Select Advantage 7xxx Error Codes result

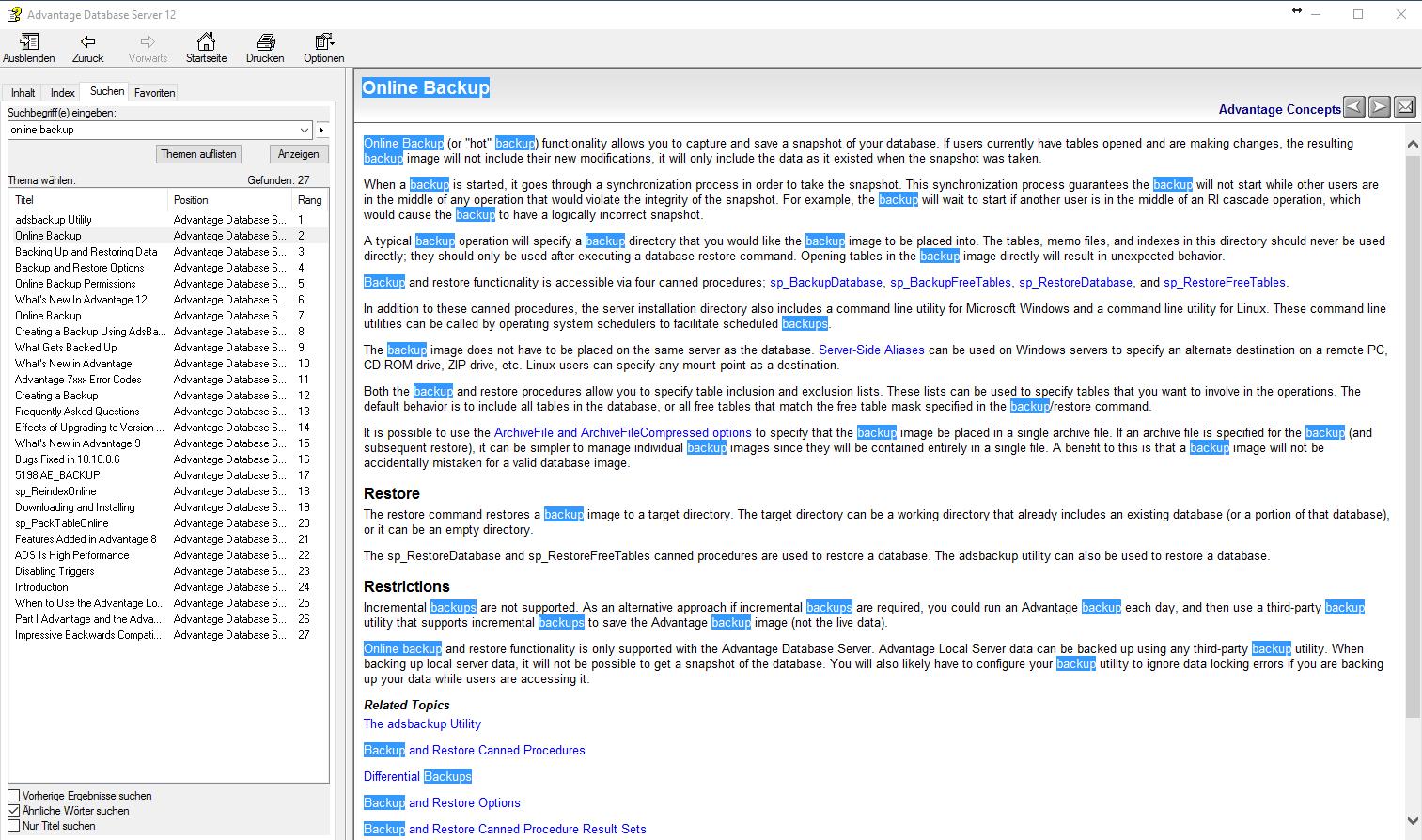pyautogui.click(x=169, y=380)
